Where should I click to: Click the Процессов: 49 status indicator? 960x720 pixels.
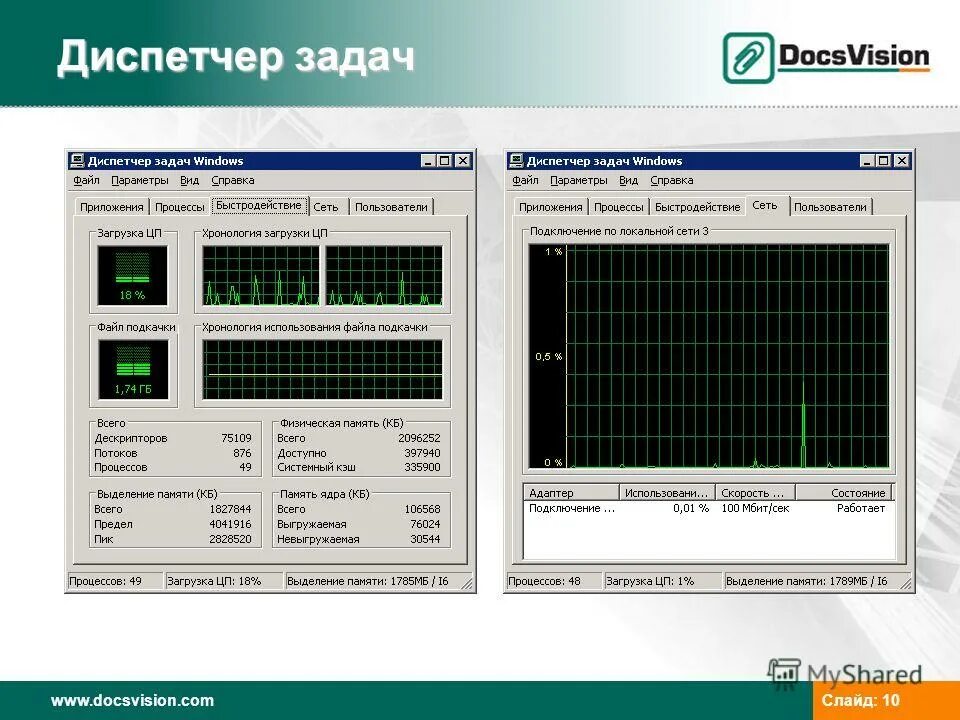pos(103,579)
